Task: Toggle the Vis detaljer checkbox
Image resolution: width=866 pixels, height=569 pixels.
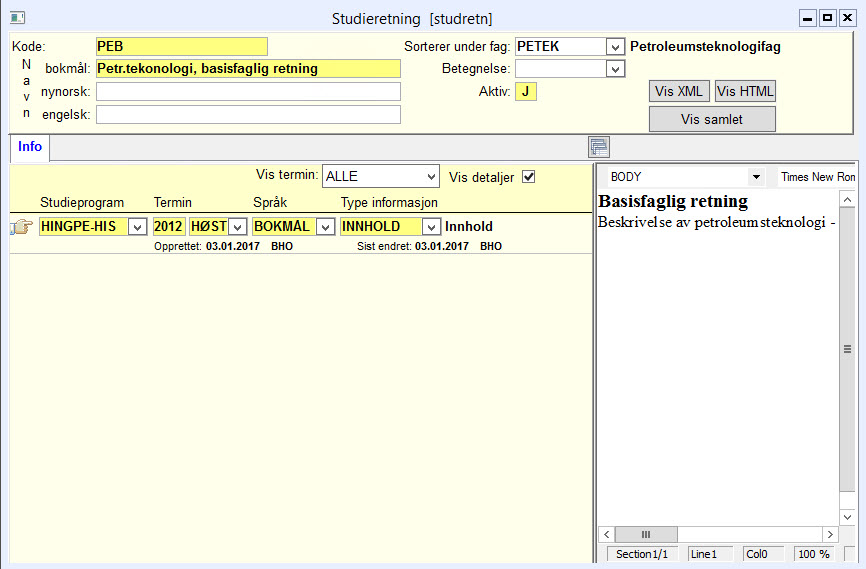Action: [529, 177]
